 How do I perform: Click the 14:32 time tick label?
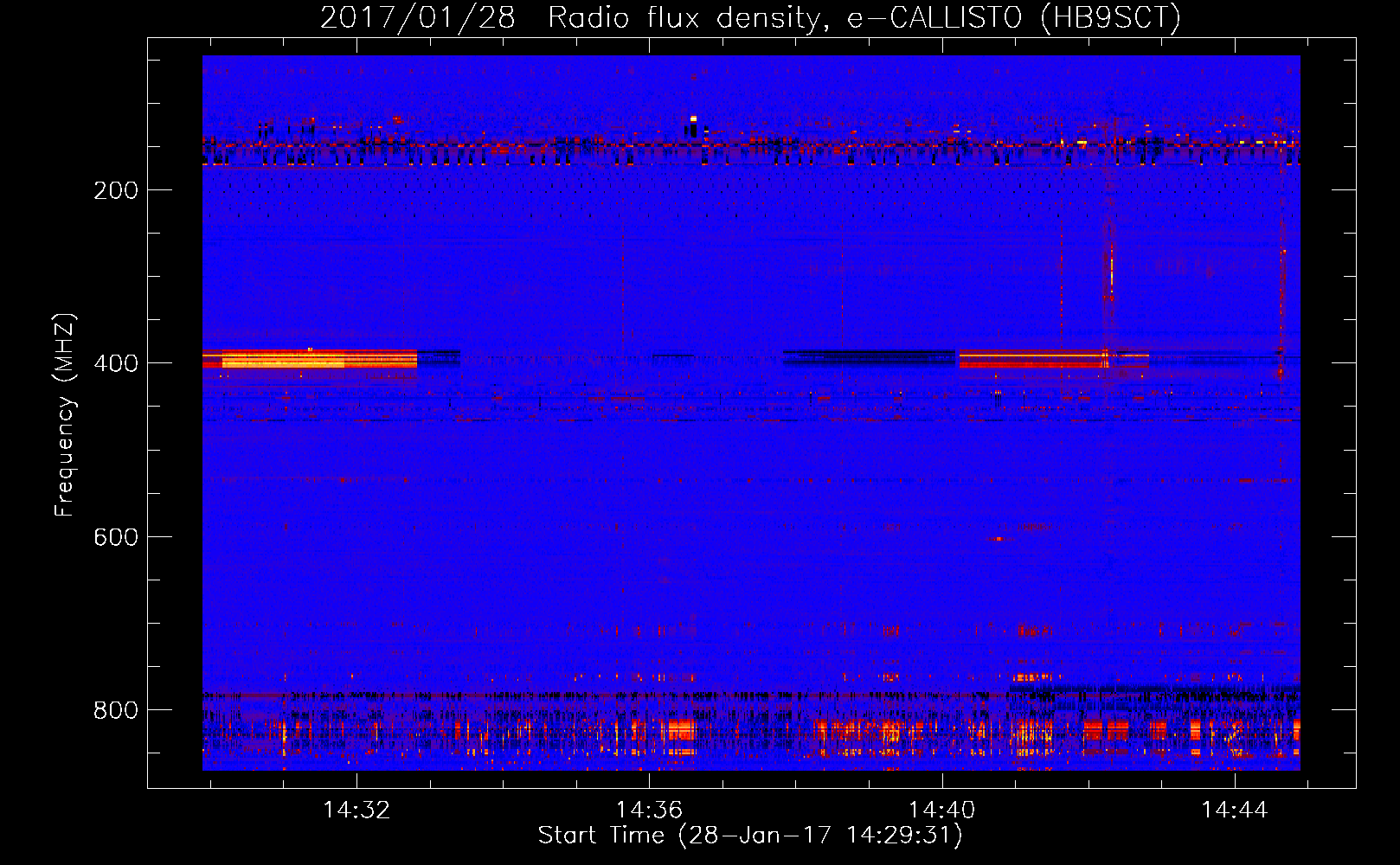coord(356,810)
